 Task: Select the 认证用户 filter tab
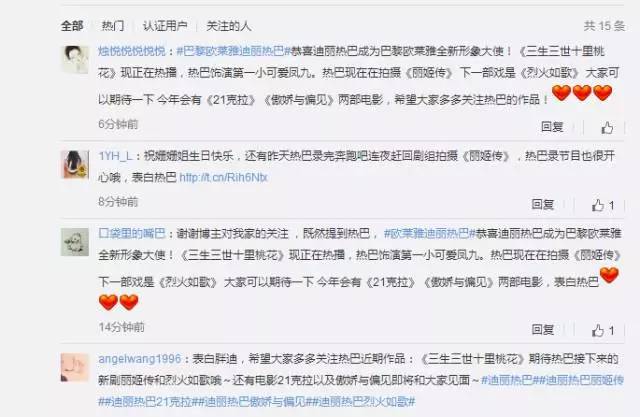pyautogui.click(x=165, y=26)
